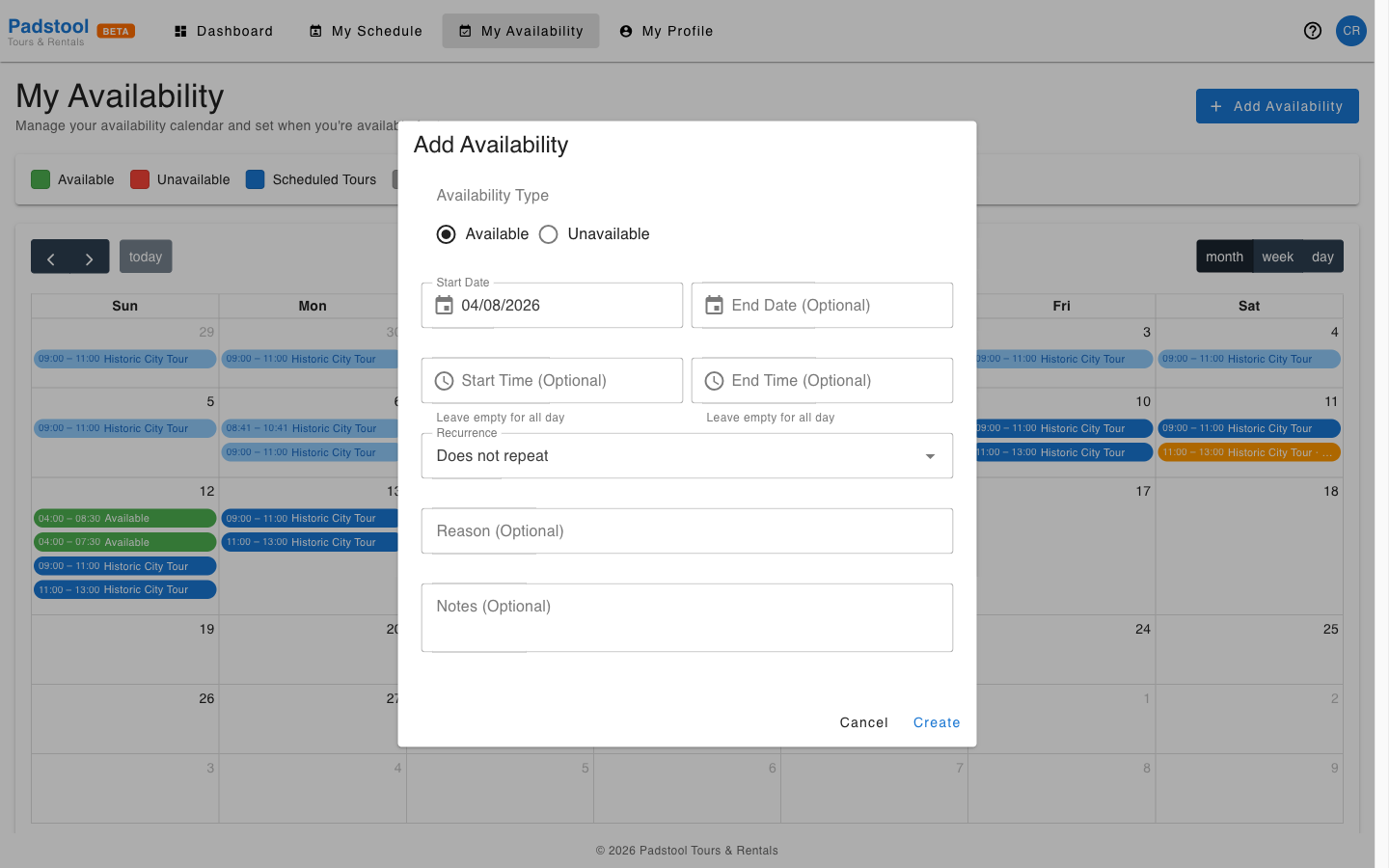Open the orange 11:00 – 13:00 tour on Saturday 11
The width and height of the screenshot is (1389, 868).
[1249, 452]
